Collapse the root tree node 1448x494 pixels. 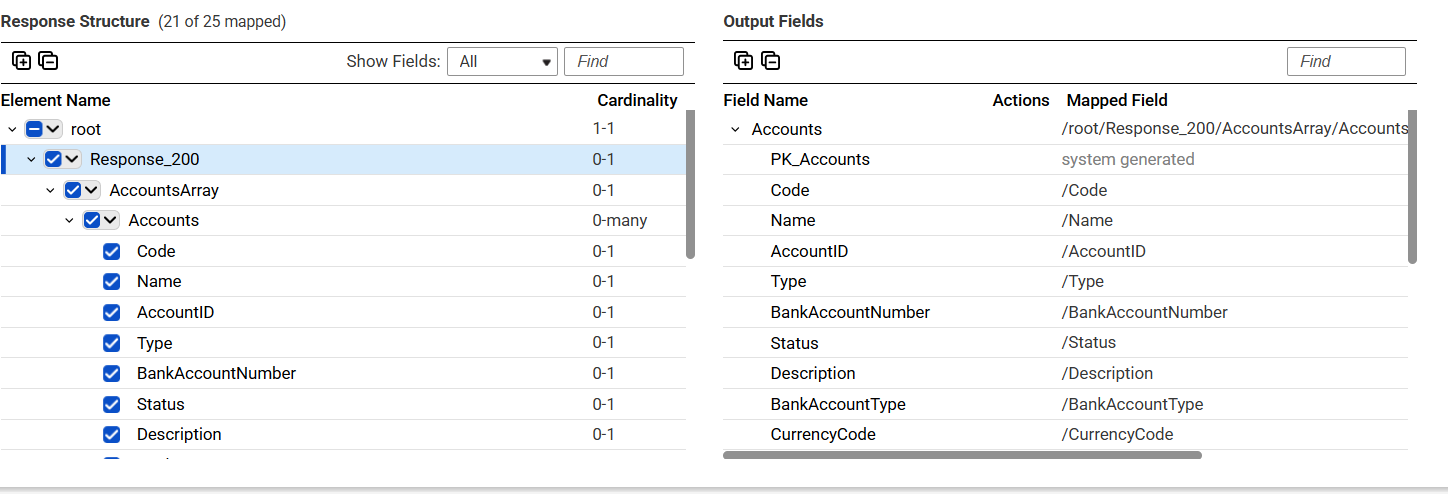[x=12, y=129]
